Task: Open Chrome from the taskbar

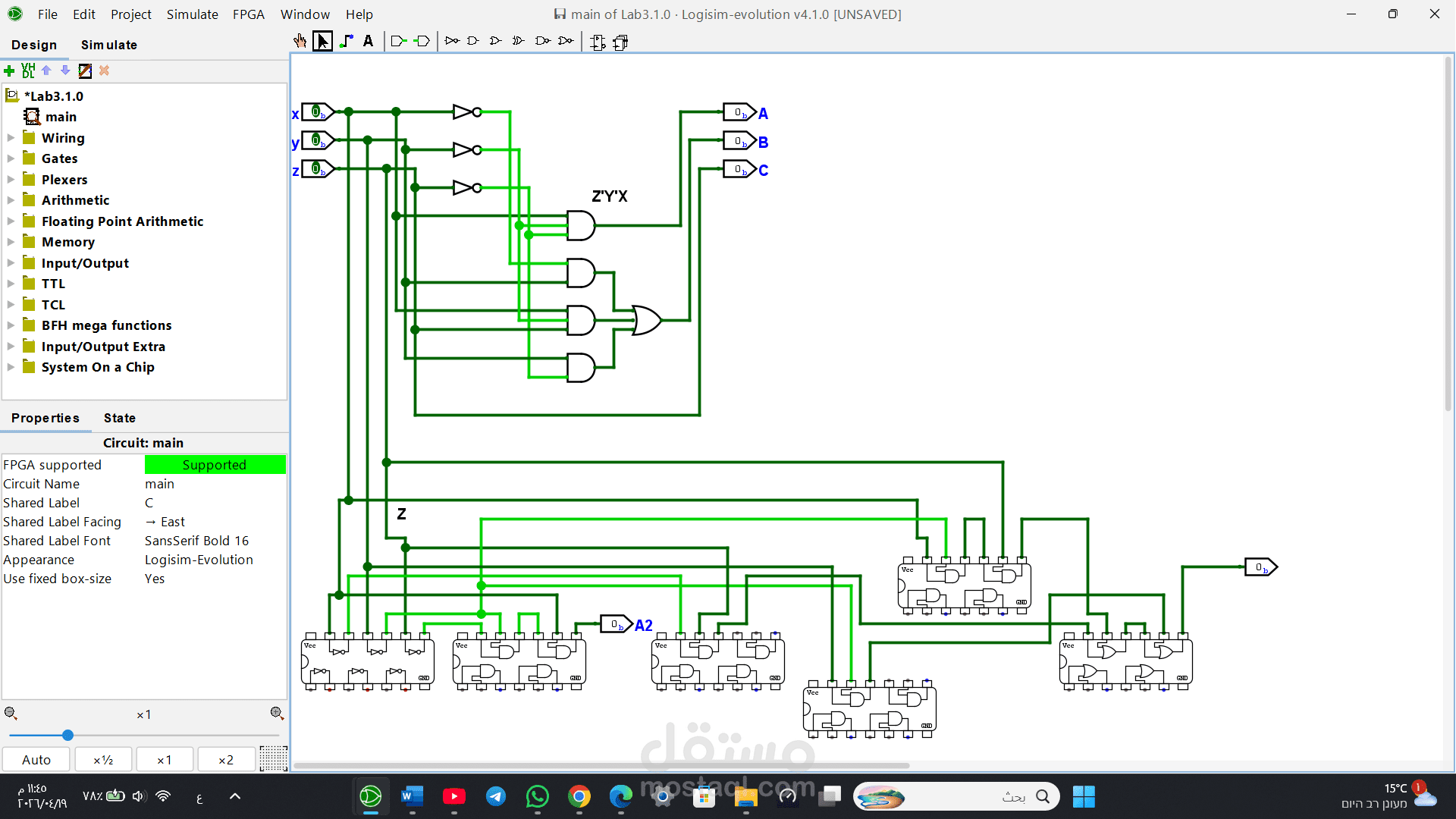Action: [579, 796]
